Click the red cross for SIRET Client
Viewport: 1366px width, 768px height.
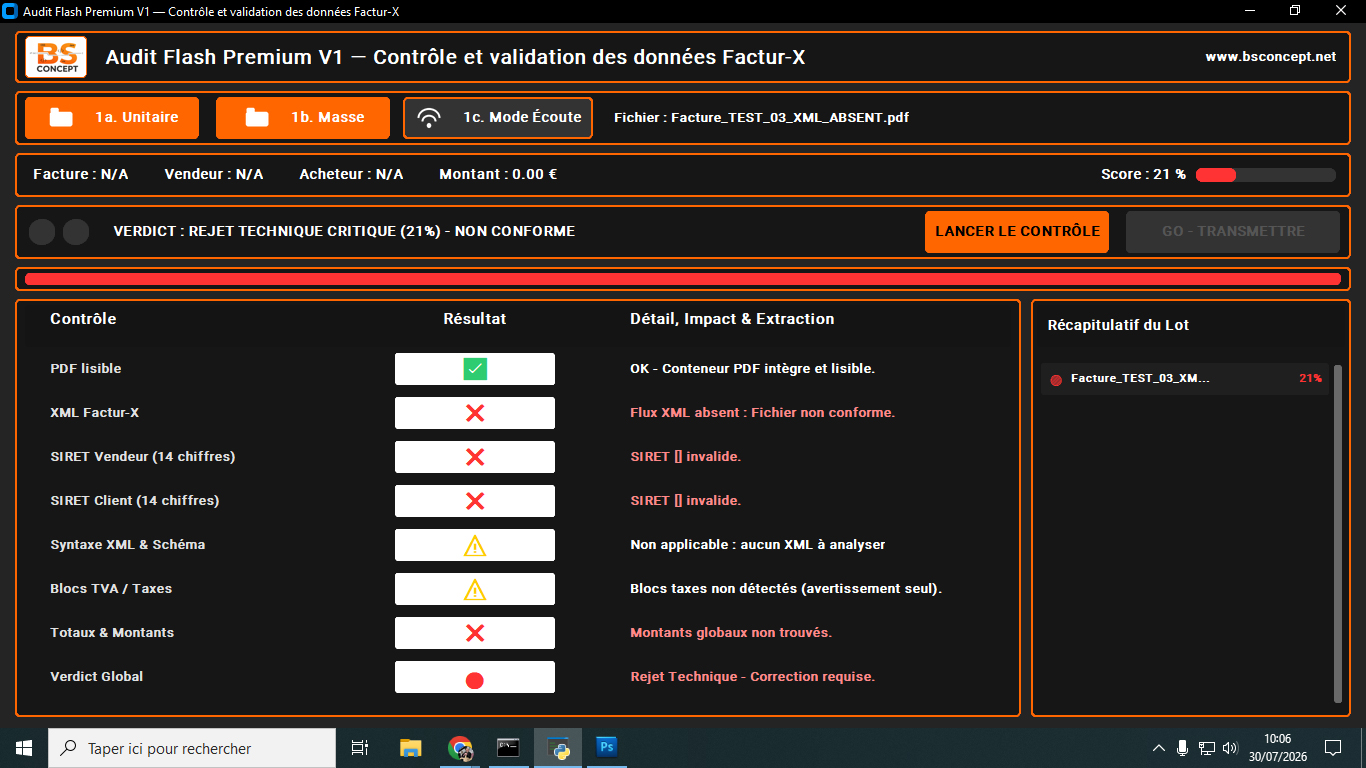click(x=475, y=501)
